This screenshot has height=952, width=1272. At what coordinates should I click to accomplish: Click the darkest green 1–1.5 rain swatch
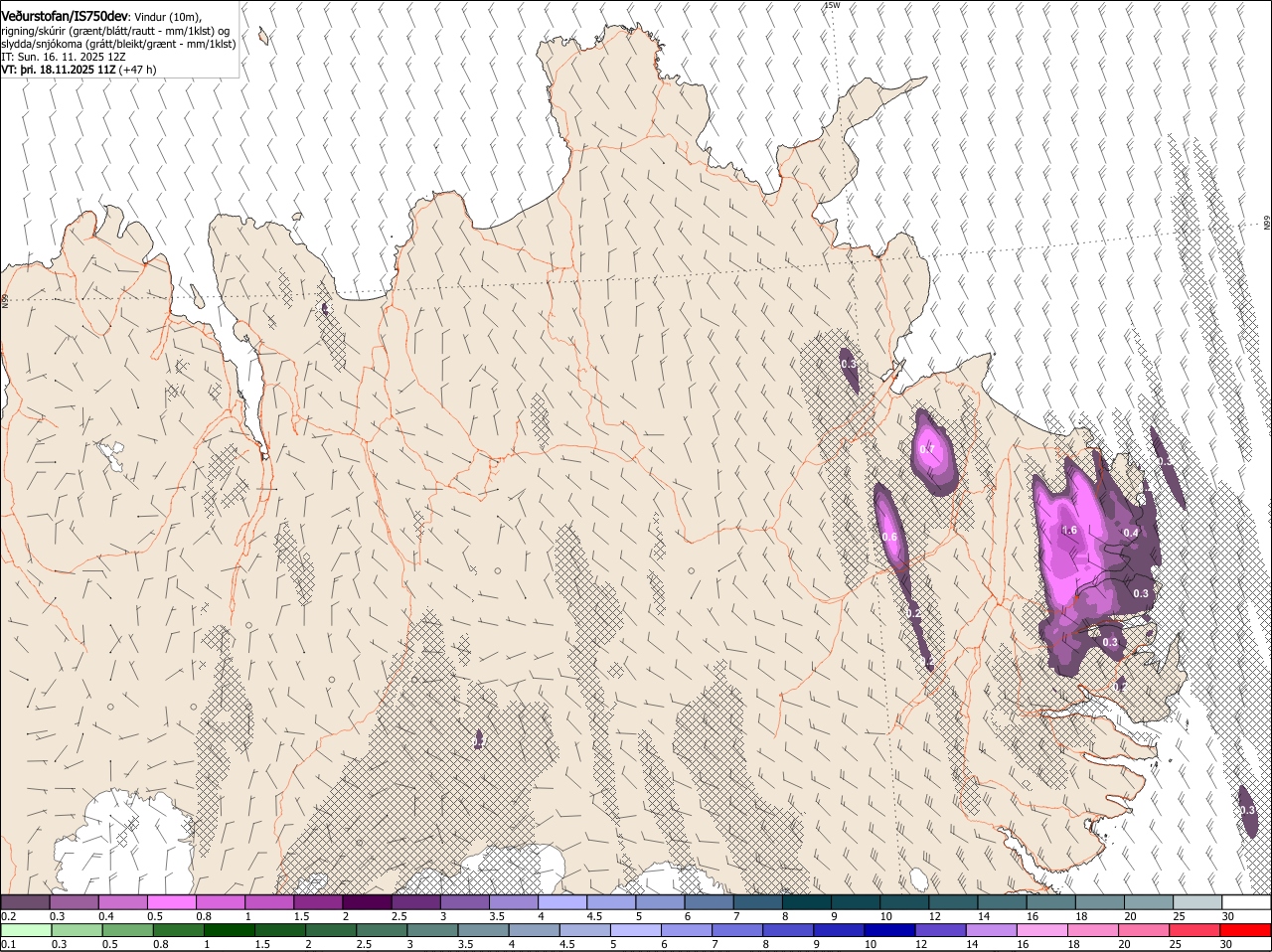point(229,930)
